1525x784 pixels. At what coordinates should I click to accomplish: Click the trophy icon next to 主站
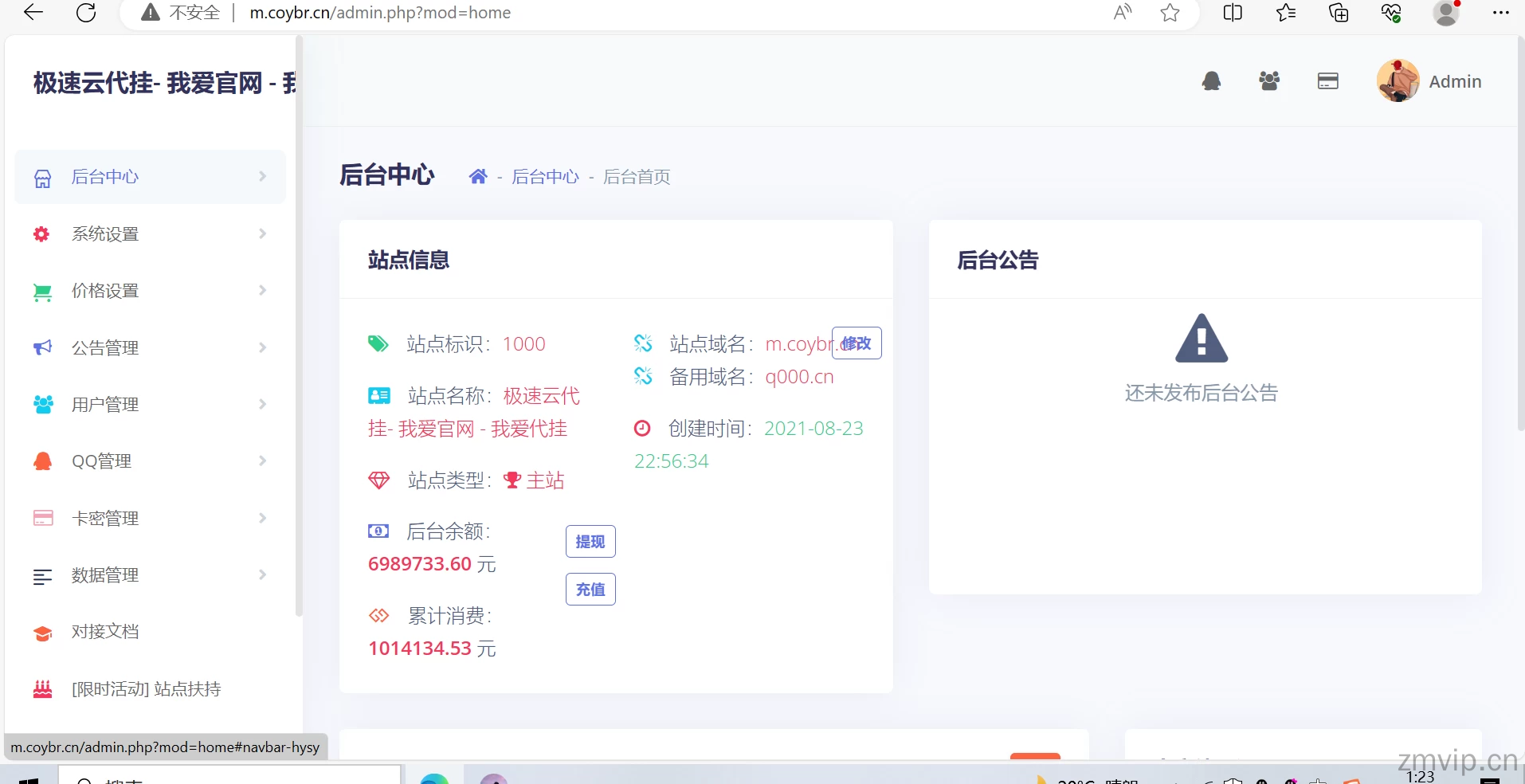(x=512, y=480)
